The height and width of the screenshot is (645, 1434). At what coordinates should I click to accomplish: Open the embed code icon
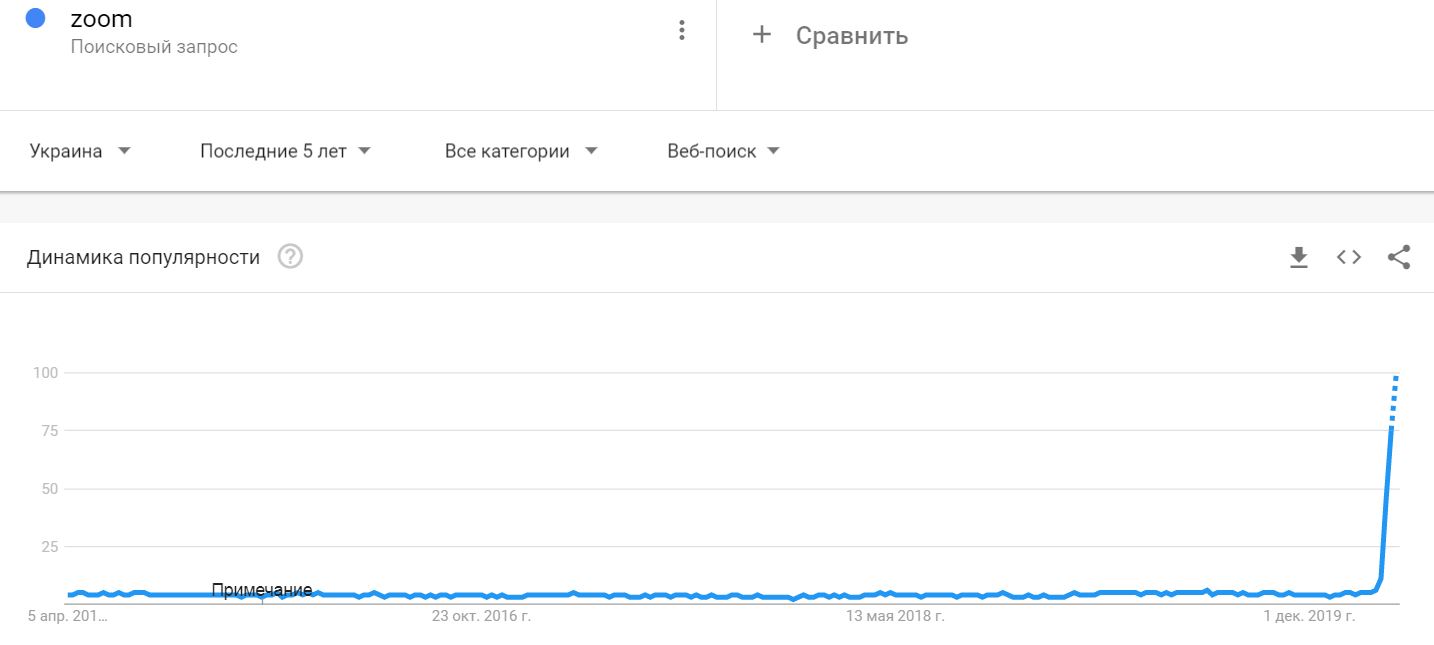(1349, 257)
